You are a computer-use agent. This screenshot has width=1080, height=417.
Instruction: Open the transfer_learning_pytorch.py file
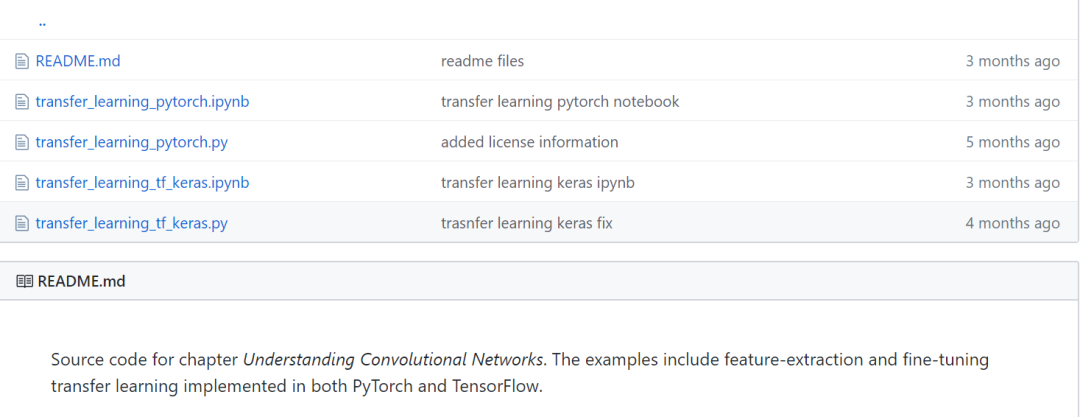[131, 142]
